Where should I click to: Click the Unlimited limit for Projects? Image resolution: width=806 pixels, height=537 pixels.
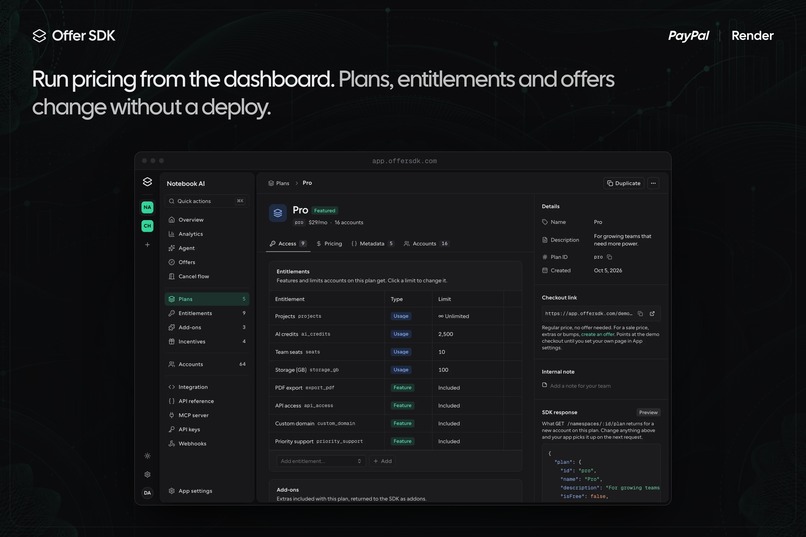(453, 316)
